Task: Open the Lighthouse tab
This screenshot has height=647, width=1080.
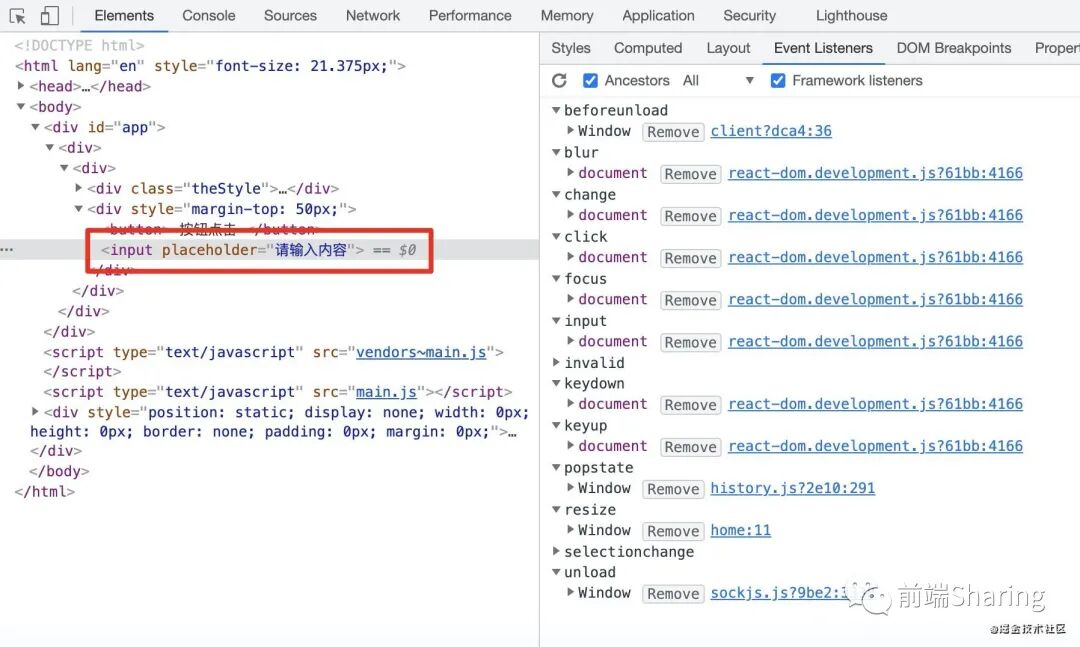Action: (x=851, y=15)
